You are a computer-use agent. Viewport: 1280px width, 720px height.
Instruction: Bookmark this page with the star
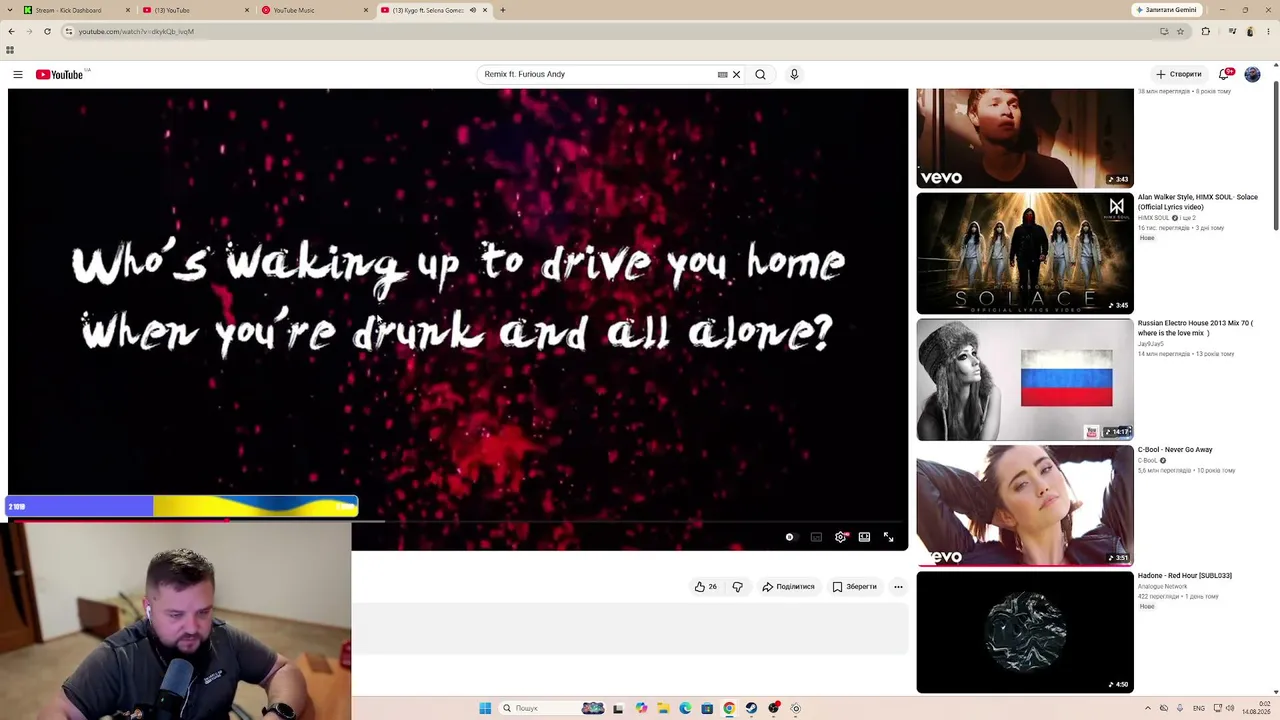coord(1180,31)
